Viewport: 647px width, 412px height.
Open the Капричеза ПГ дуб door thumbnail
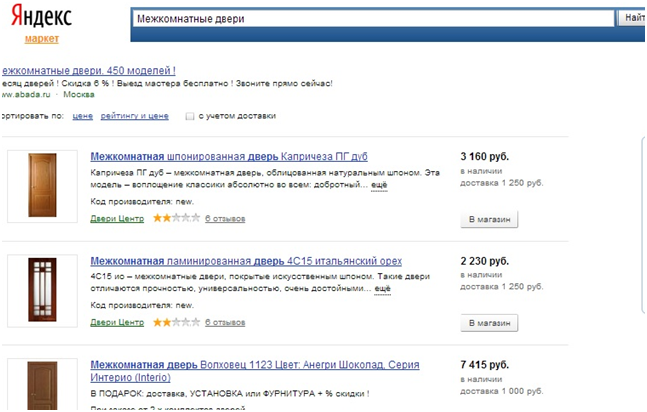coord(42,185)
